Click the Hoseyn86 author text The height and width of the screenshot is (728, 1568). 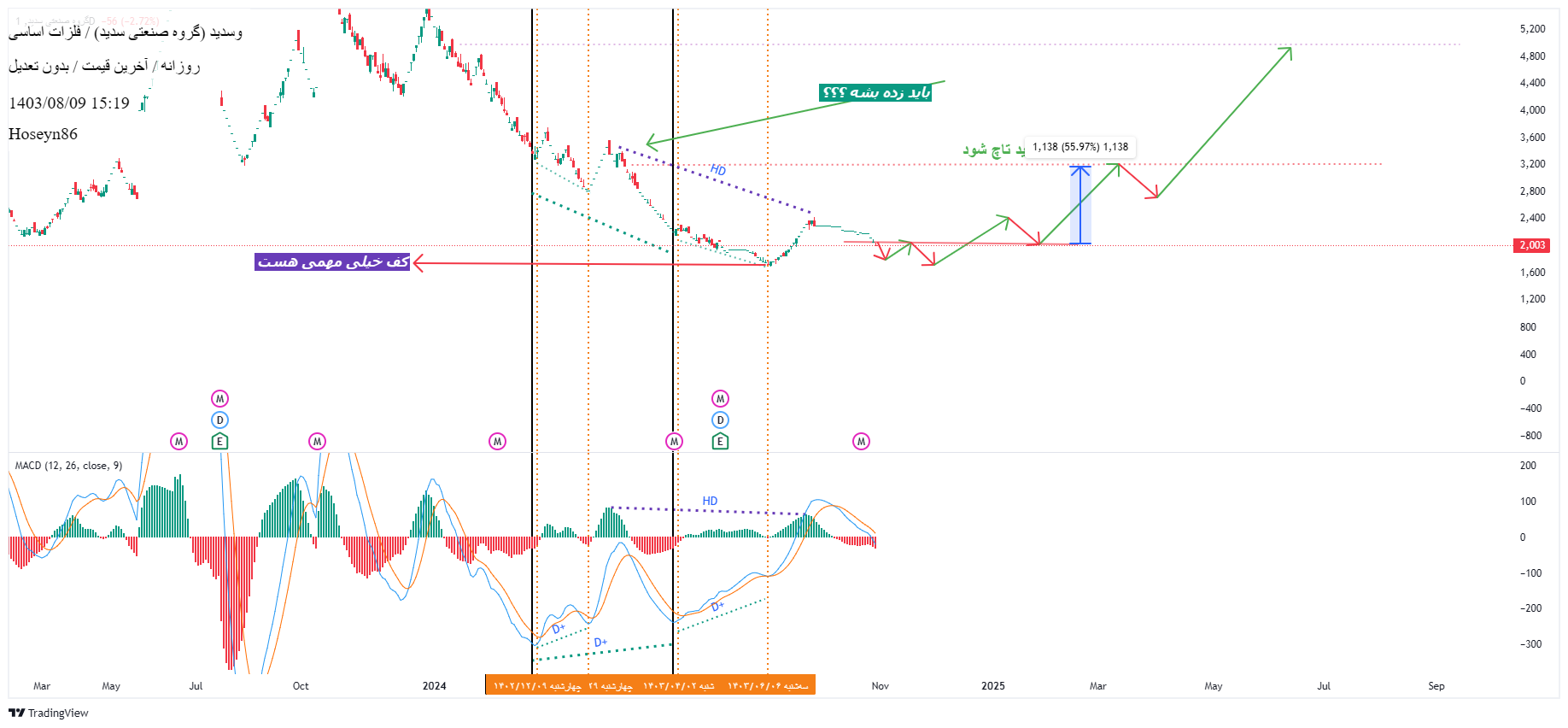coord(43,134)
